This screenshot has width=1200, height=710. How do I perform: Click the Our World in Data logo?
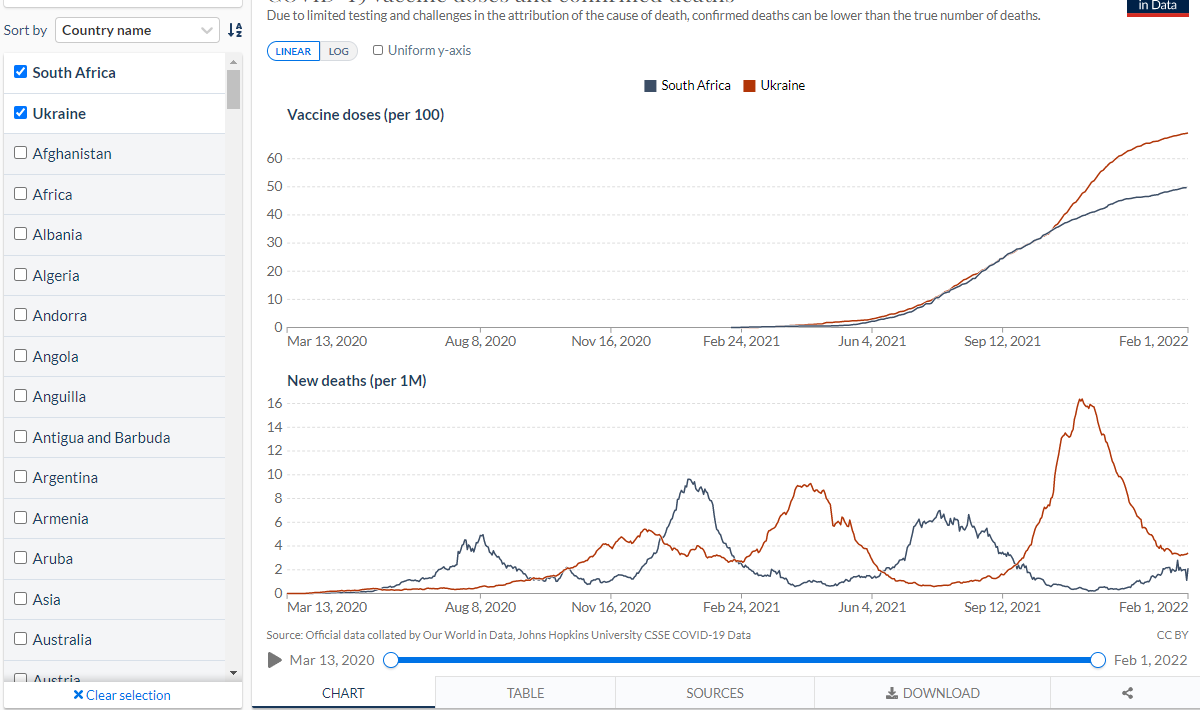click(1157, 7)
